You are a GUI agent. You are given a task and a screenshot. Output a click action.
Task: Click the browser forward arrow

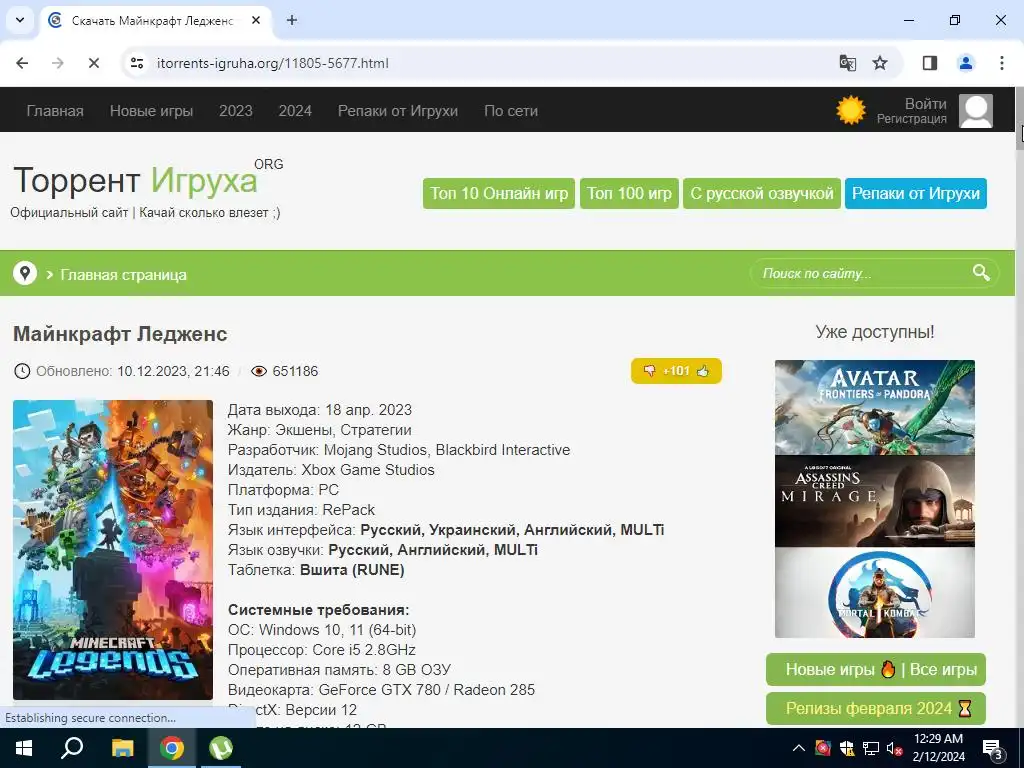point(58,63)
